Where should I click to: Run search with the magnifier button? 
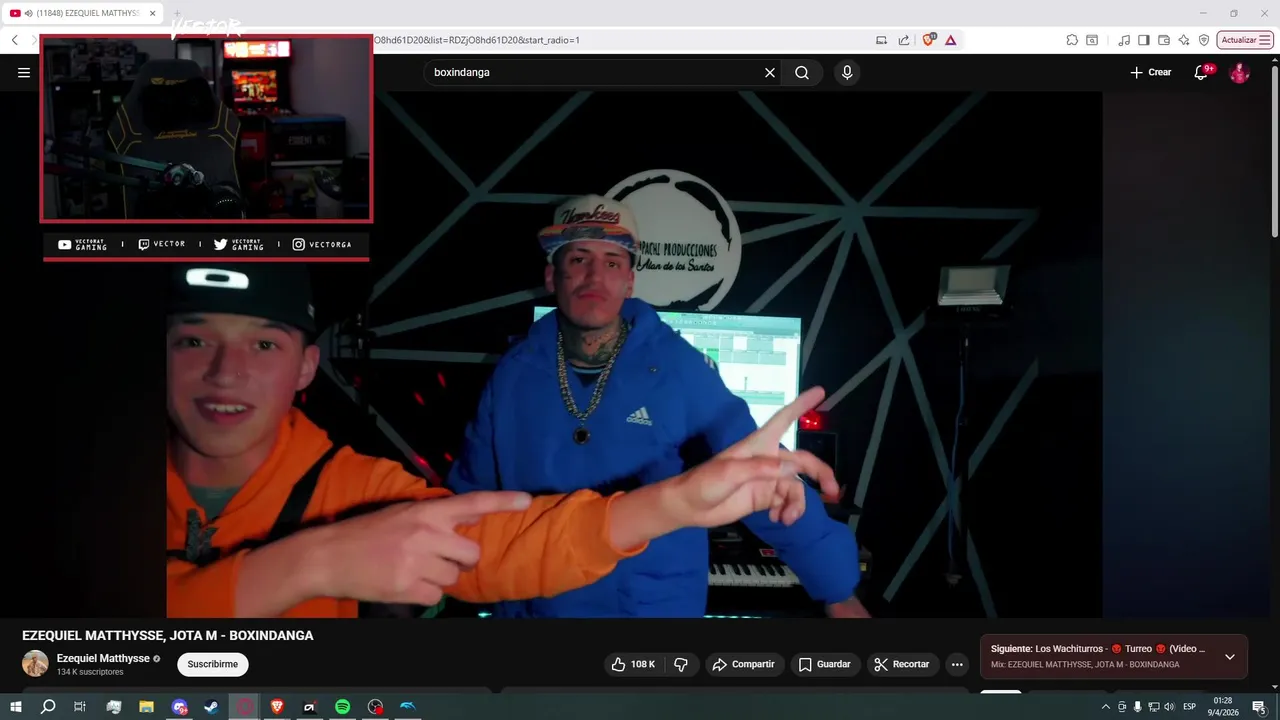pos(802,72)
